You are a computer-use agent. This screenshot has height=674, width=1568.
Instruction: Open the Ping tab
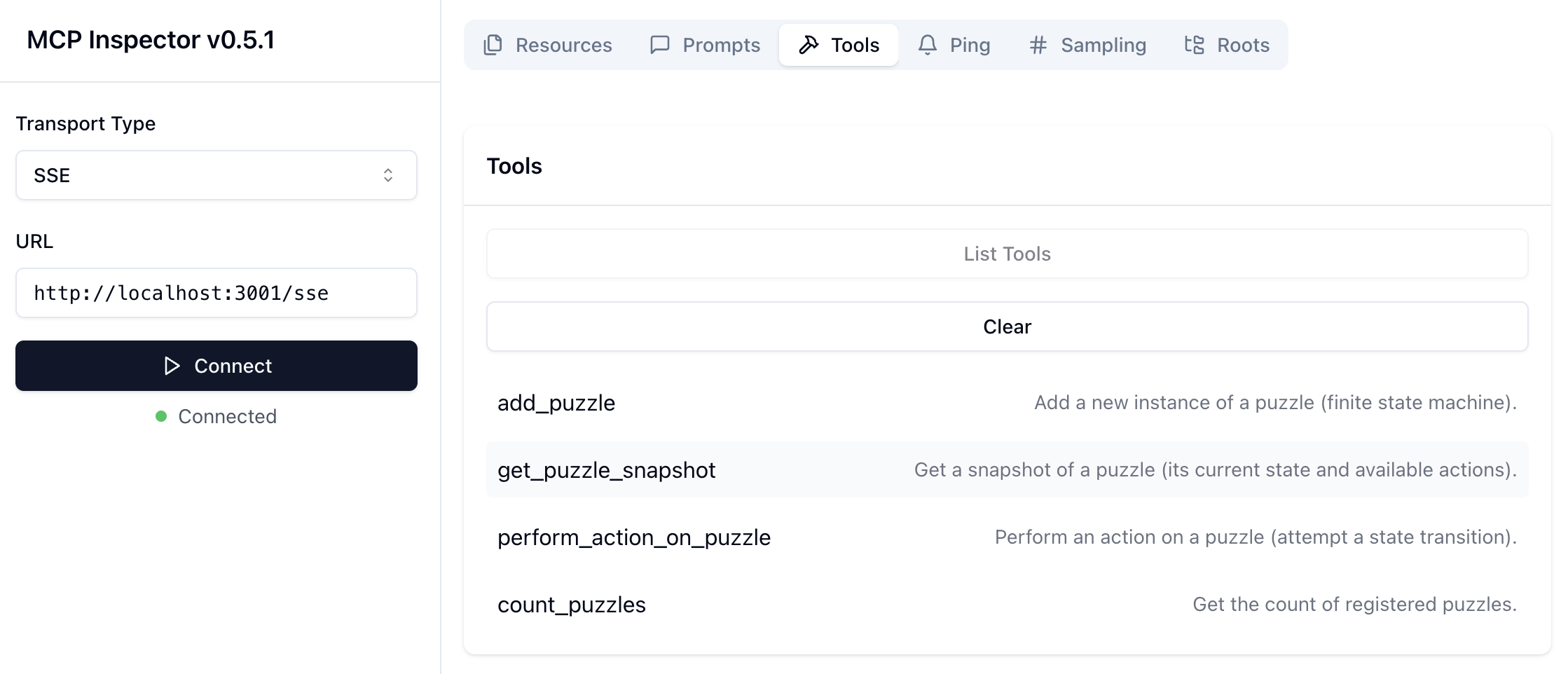(x=954, y=44)
